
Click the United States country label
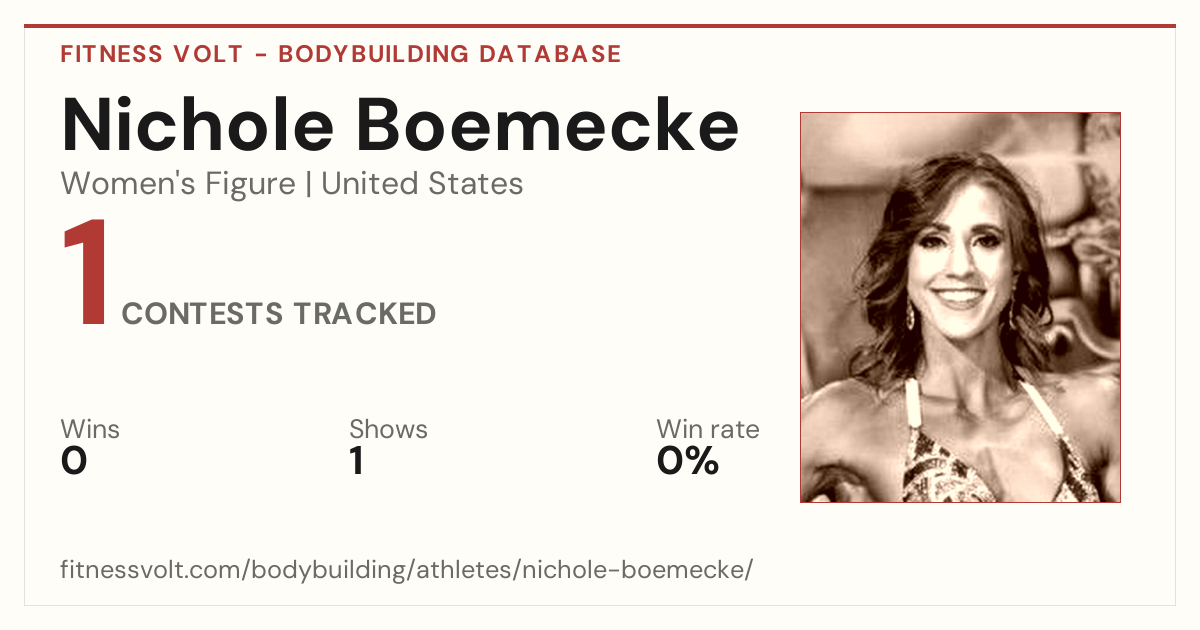[x=422, y=184]
